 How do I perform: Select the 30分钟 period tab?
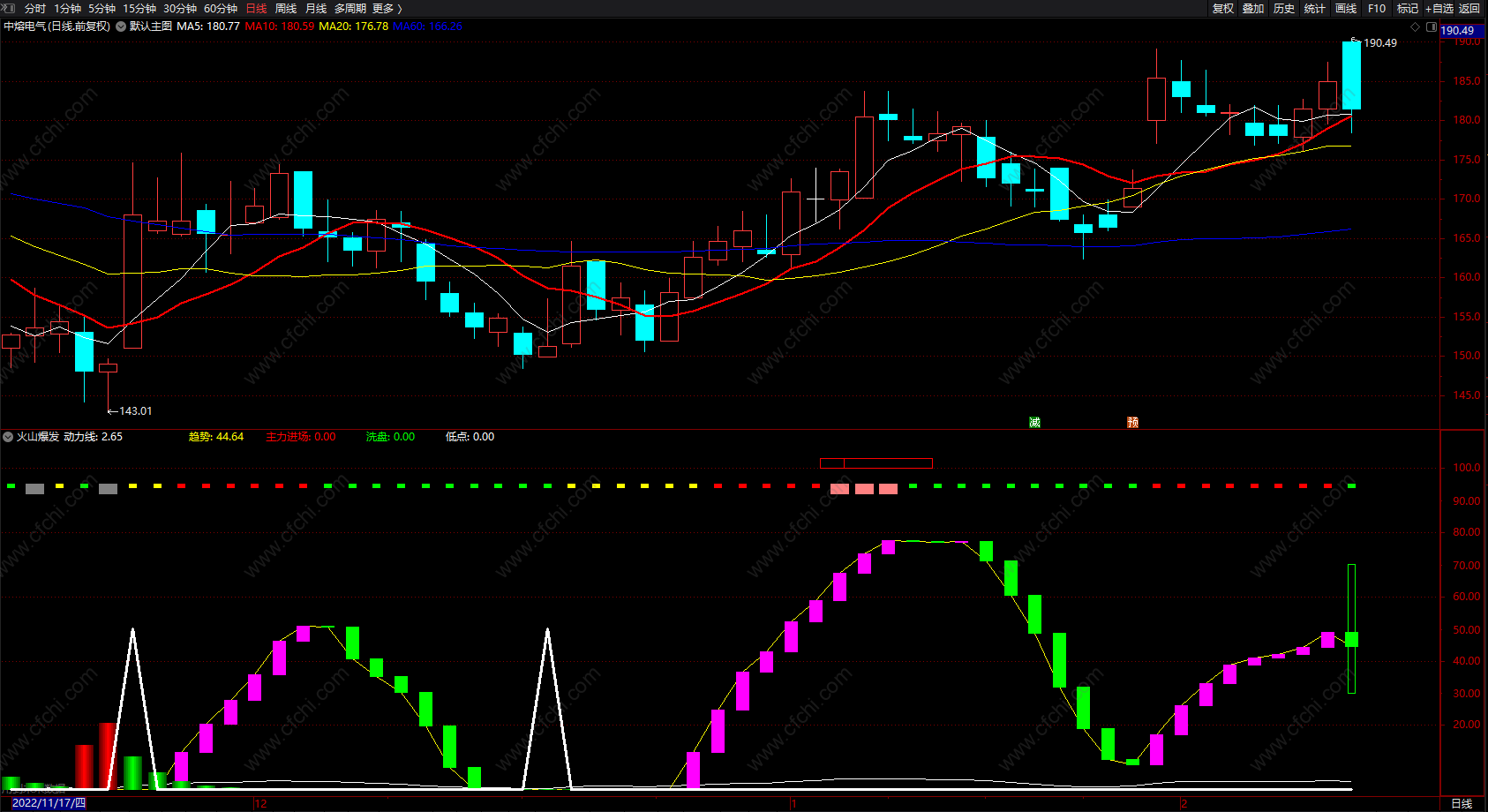(x=180, y=8)
